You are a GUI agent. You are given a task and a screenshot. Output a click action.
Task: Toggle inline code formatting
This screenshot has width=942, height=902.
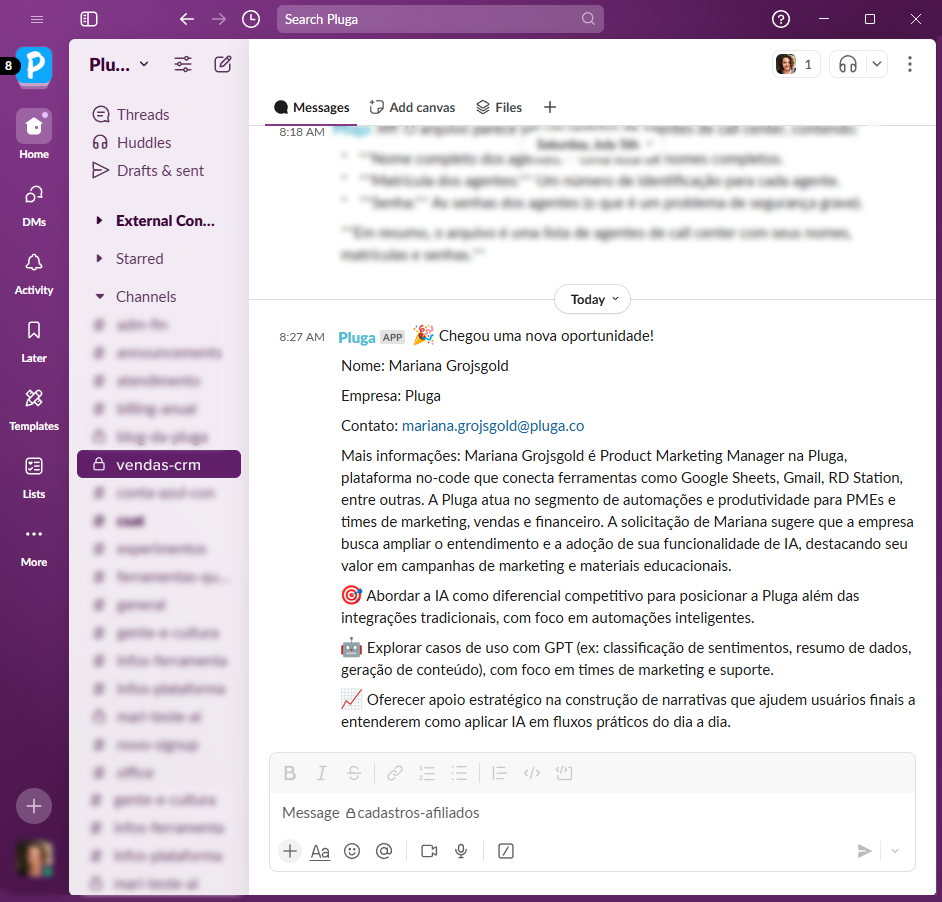click(x=532, y=773)
